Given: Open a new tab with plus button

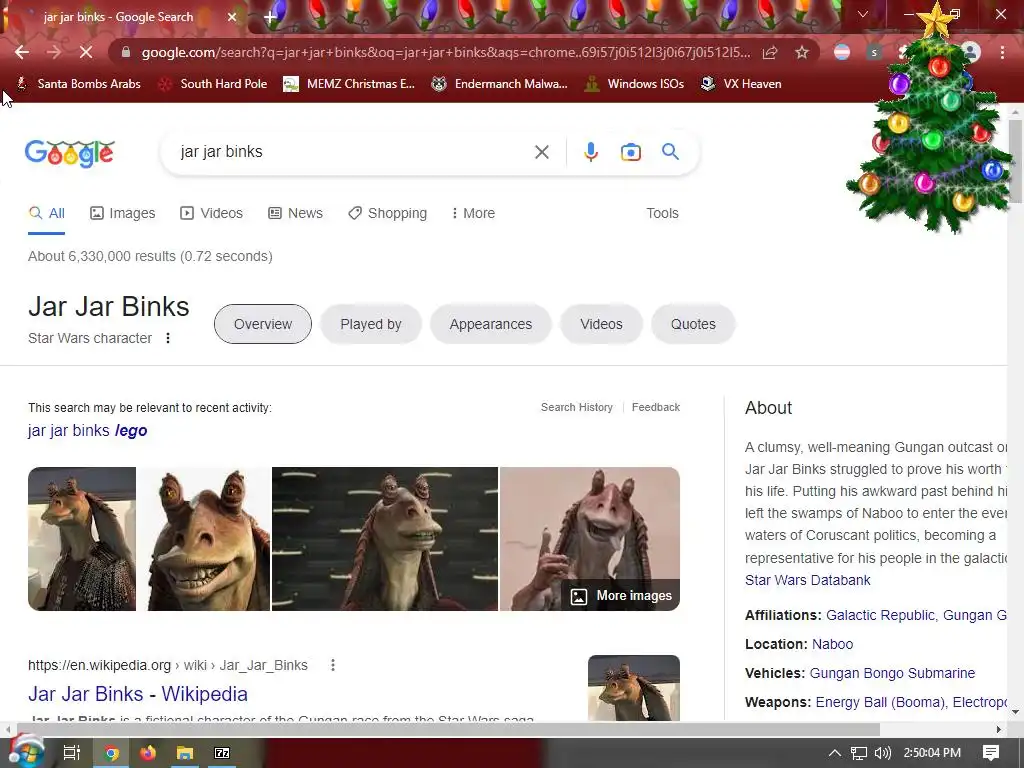Looking at the screenshot, I should (270, 18).
